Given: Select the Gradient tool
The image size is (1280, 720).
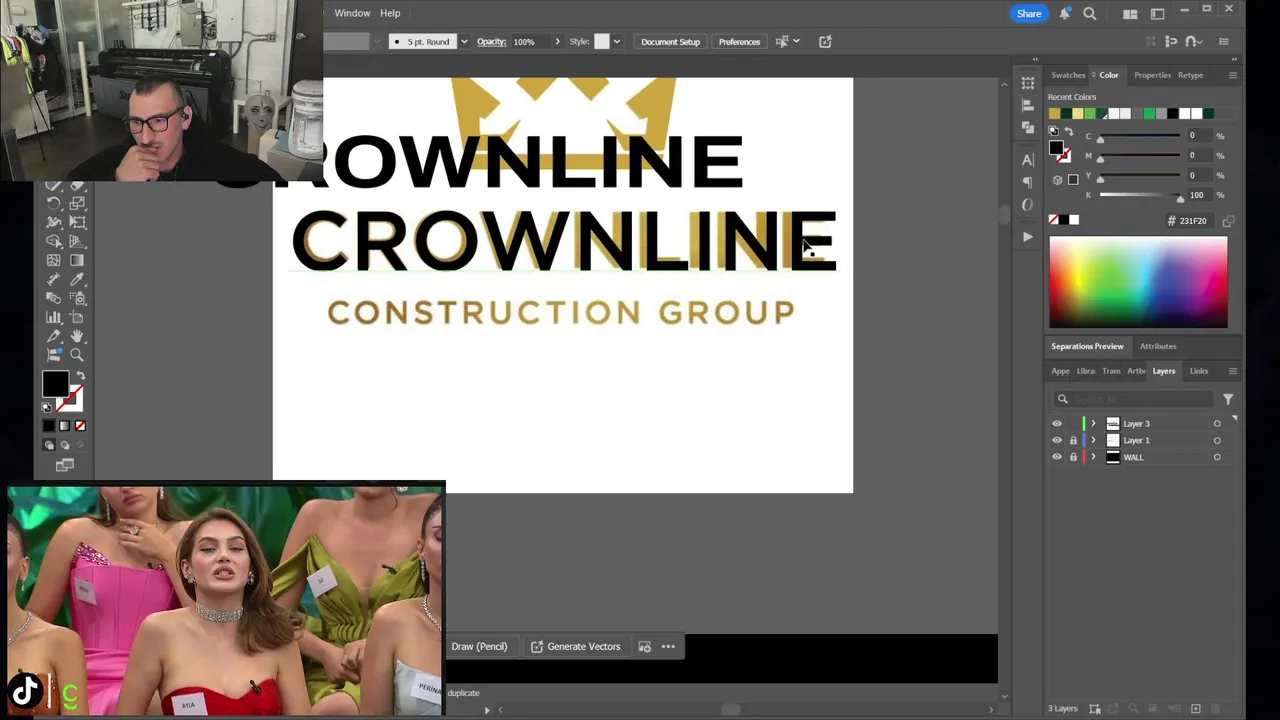Looking at the screenshot, I should click(77, 260).
